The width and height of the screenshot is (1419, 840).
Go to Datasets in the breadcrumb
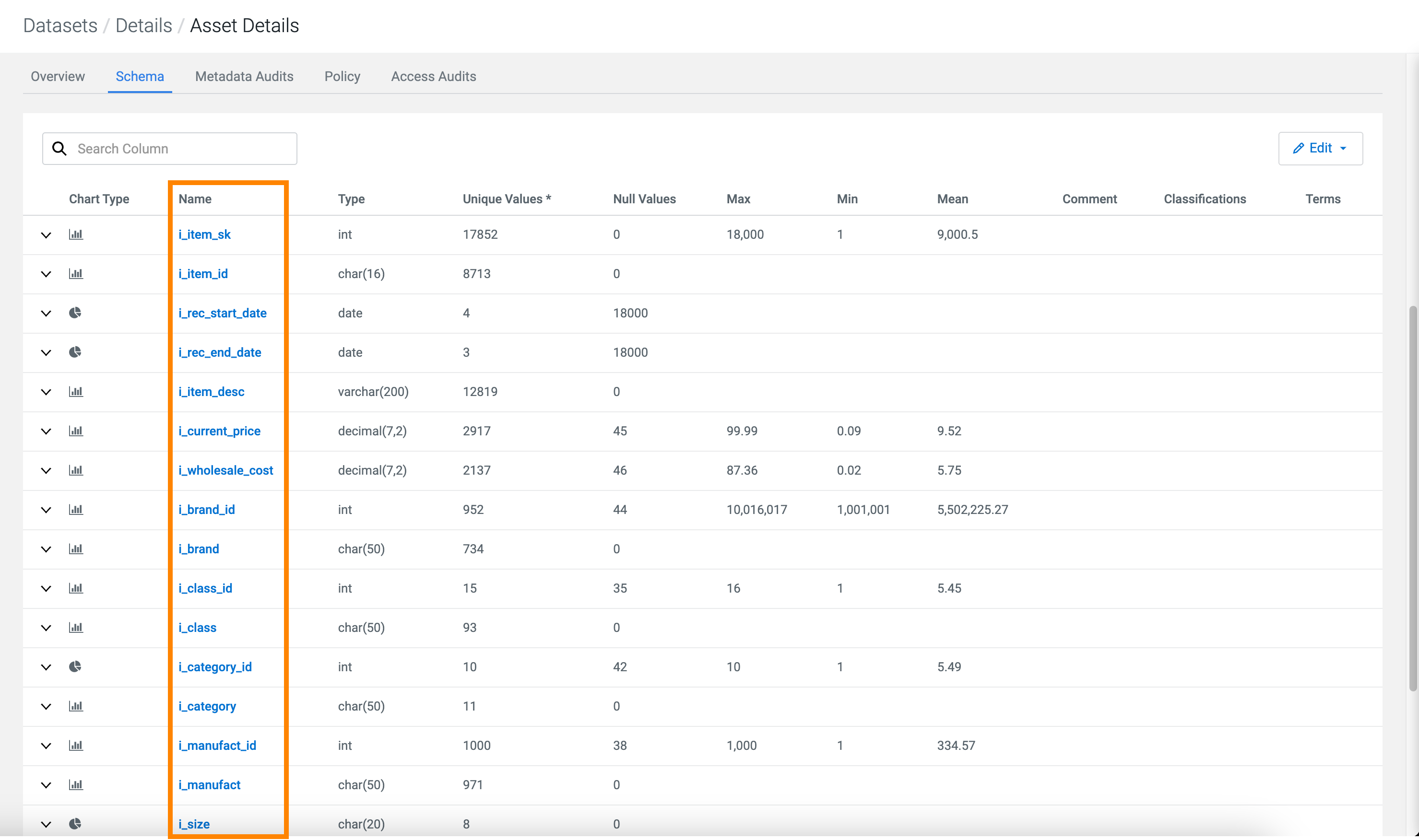tap(60, 25)
